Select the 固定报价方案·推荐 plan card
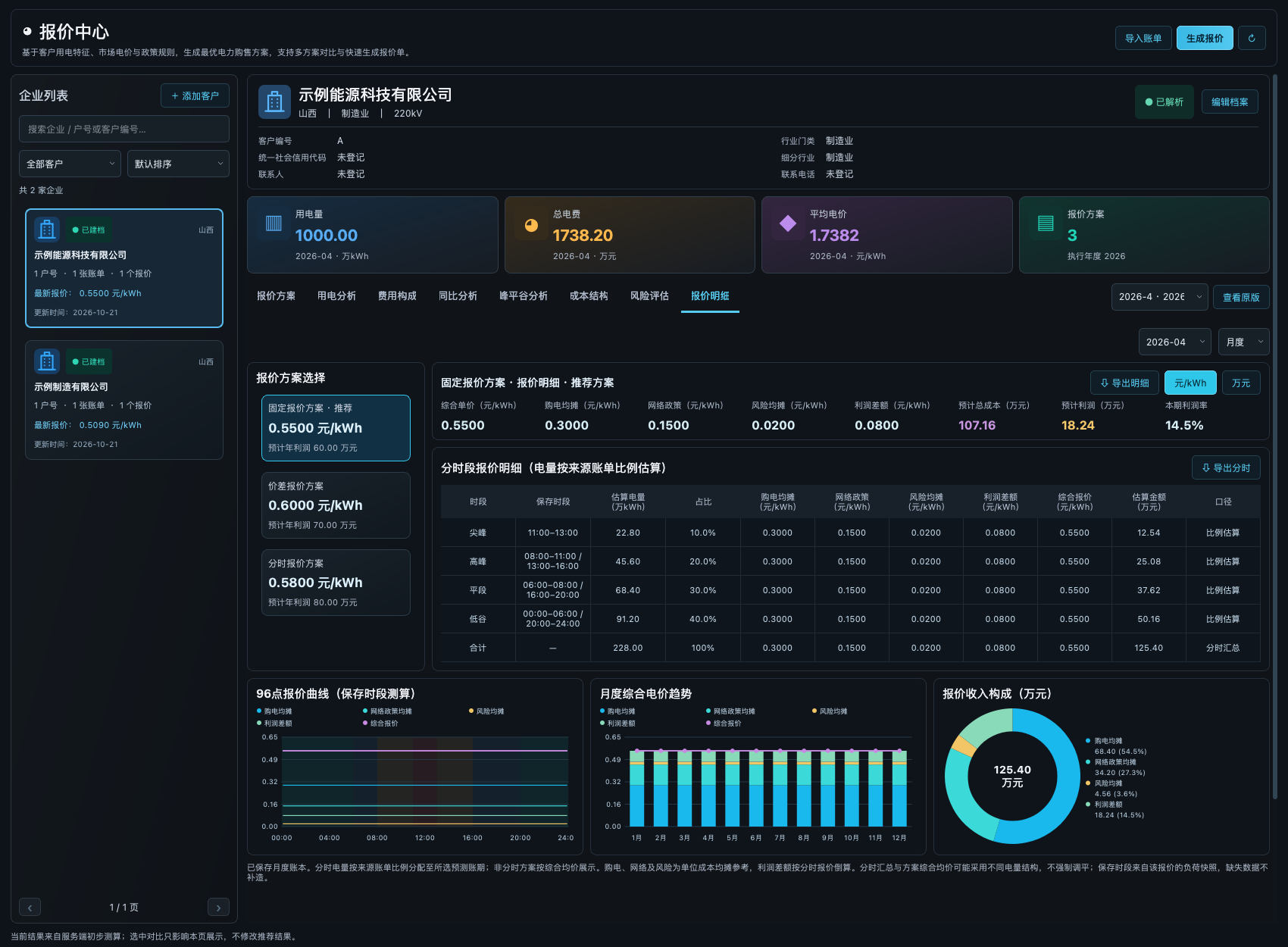The width and height of the screenshot is (1288, 947). [x=336, y=428]
